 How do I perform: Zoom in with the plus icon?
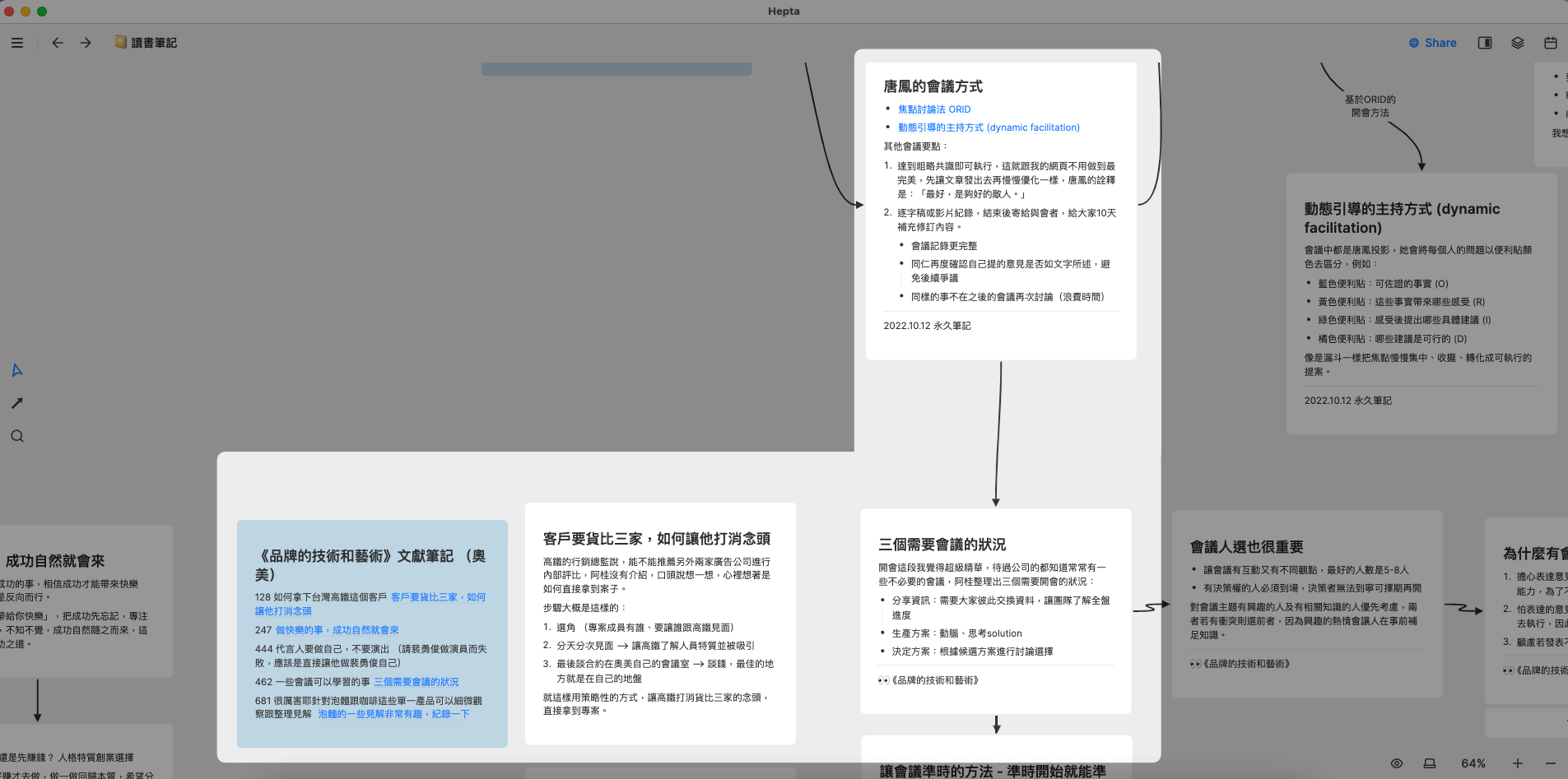pyautogui.click(x=1519, y=763)
